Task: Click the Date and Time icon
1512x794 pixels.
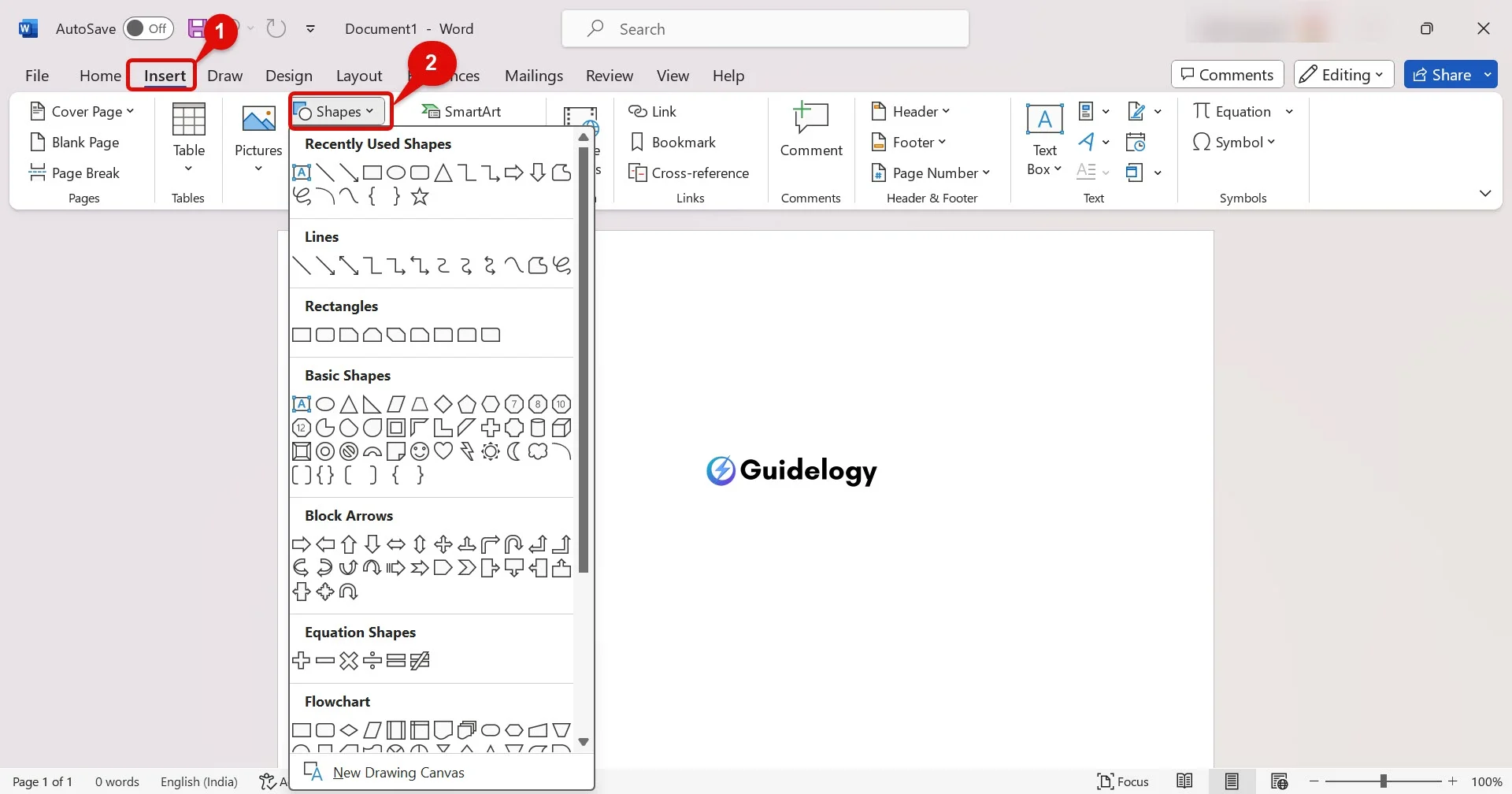Action: click(x=1136, y=142)
